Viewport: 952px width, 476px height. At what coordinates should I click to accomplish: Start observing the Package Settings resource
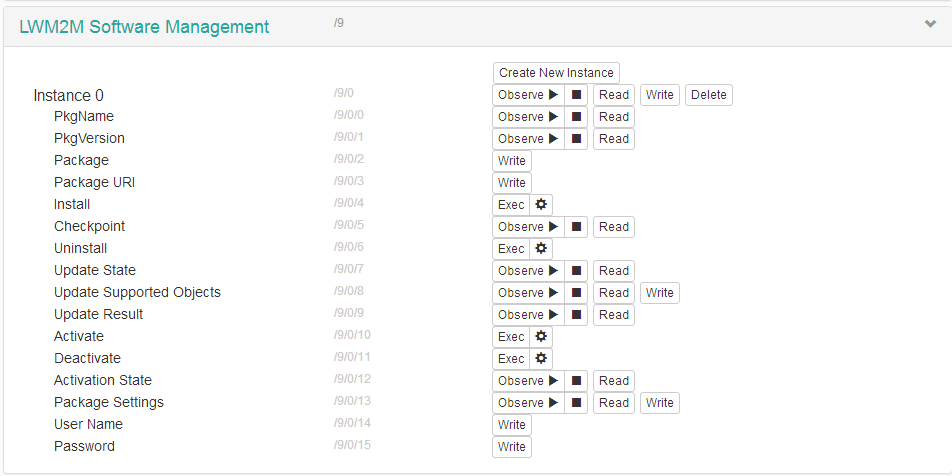[x=528, y=403]
